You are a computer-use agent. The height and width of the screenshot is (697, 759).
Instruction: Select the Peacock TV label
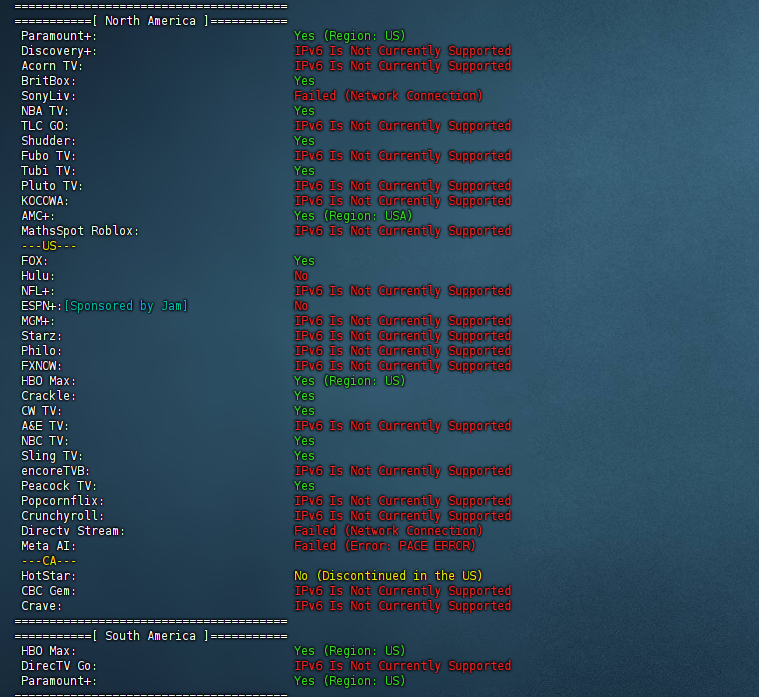[59, 486]
